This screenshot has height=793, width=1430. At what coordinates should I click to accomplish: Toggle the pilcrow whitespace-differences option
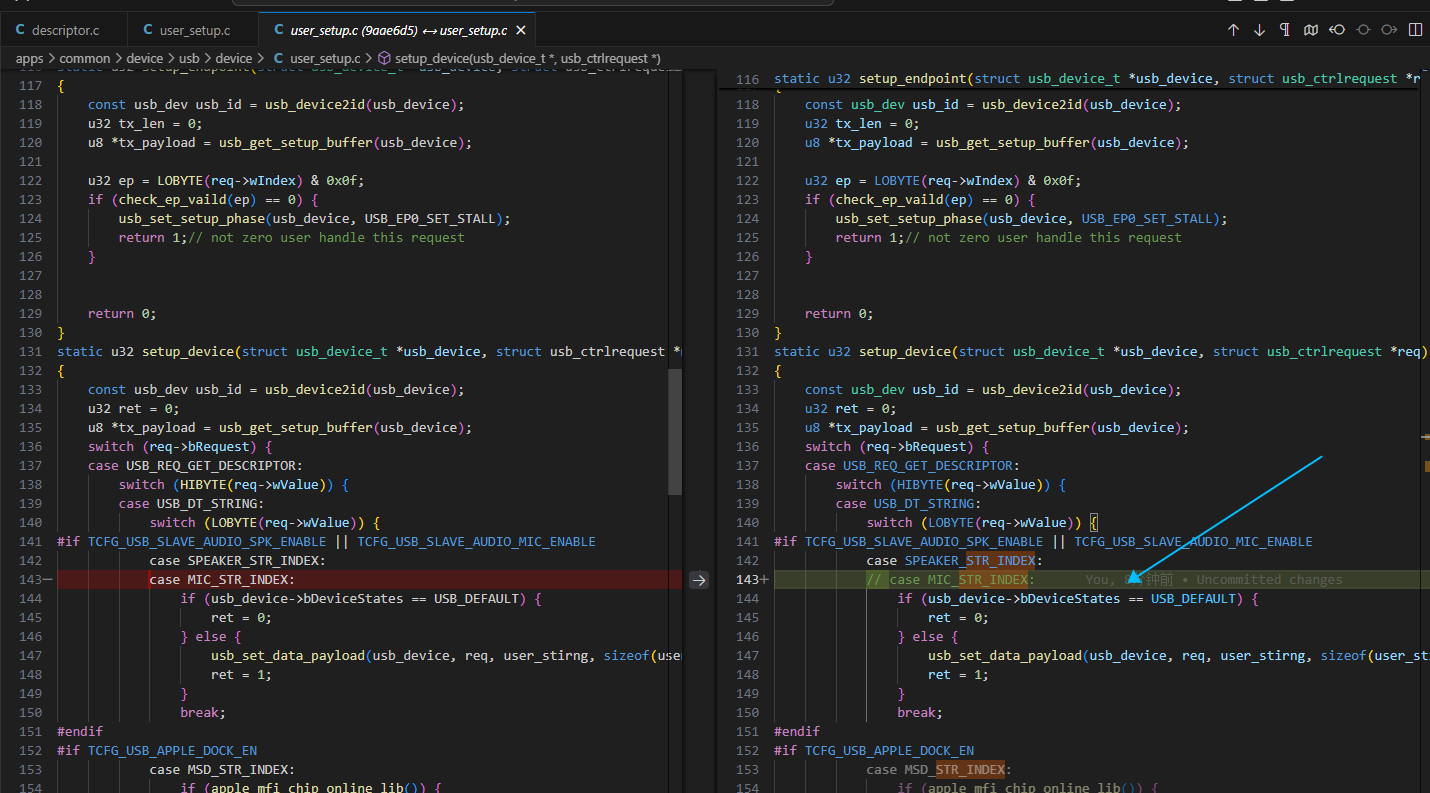coord(1285,30)
